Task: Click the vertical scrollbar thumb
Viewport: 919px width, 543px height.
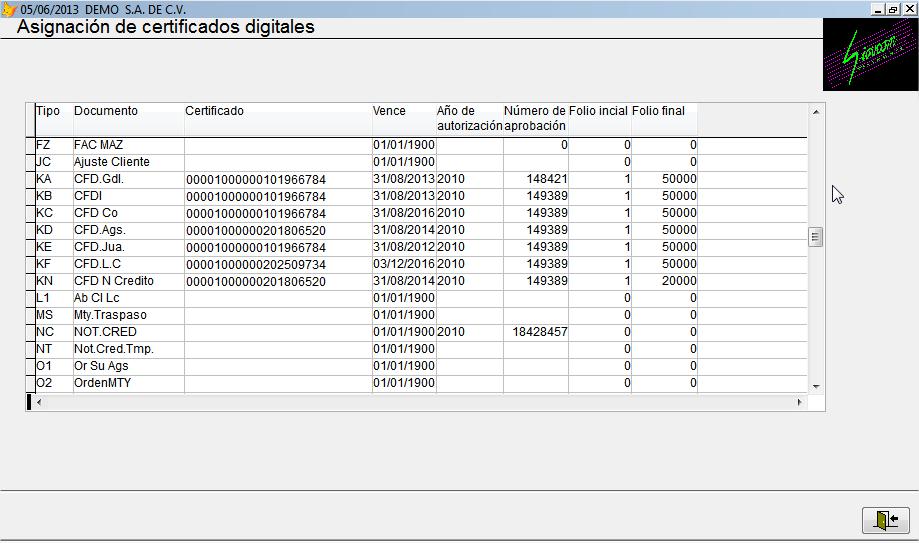Action: coord(815,237)
